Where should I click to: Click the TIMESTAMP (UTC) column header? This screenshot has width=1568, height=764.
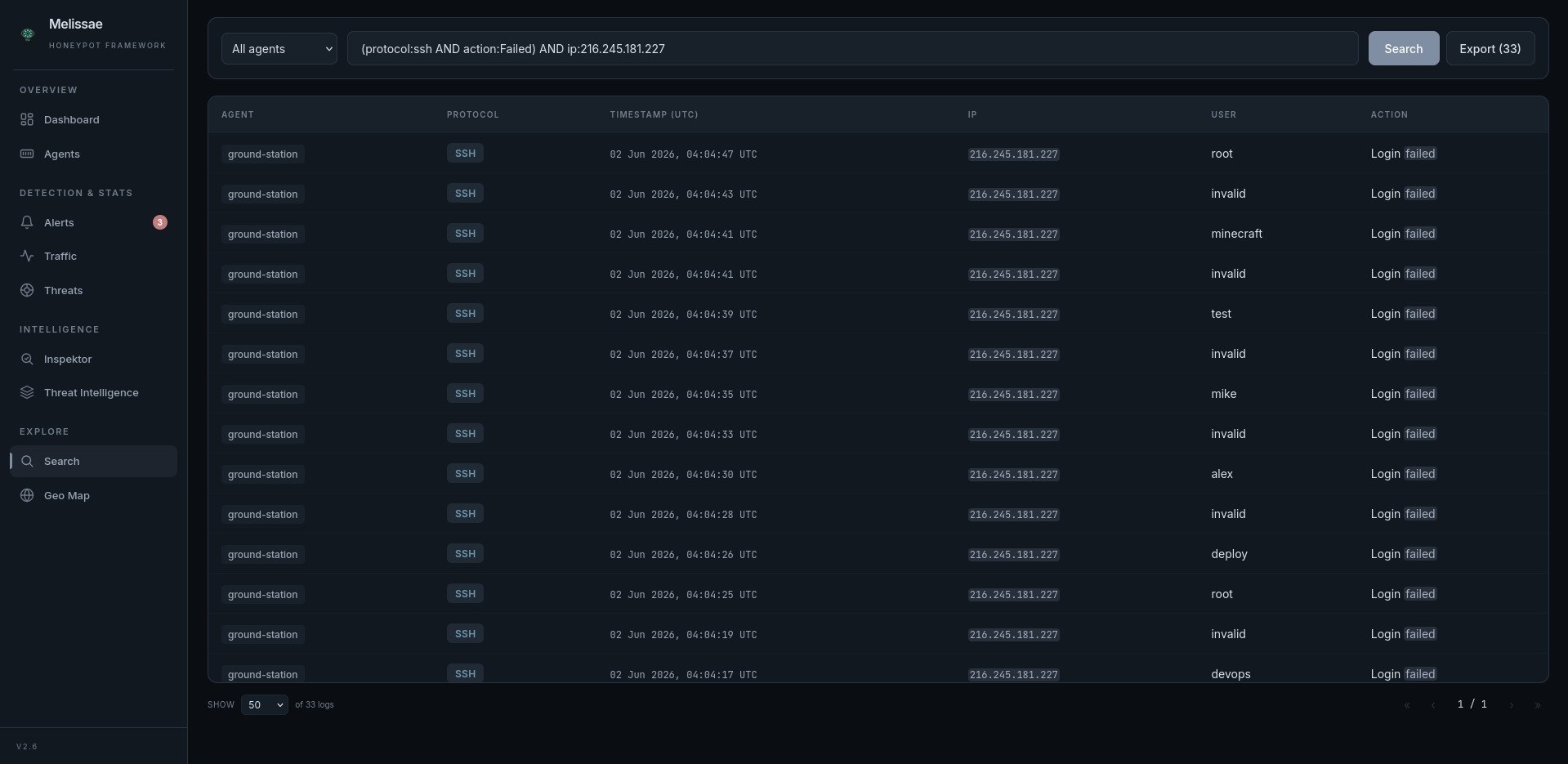tap(654, 114)
